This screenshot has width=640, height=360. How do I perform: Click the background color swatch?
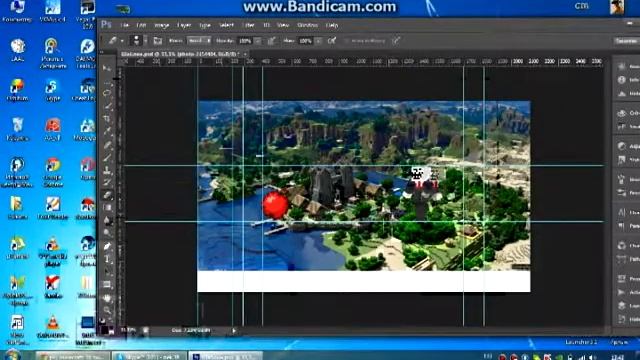(x=111, y=333)
